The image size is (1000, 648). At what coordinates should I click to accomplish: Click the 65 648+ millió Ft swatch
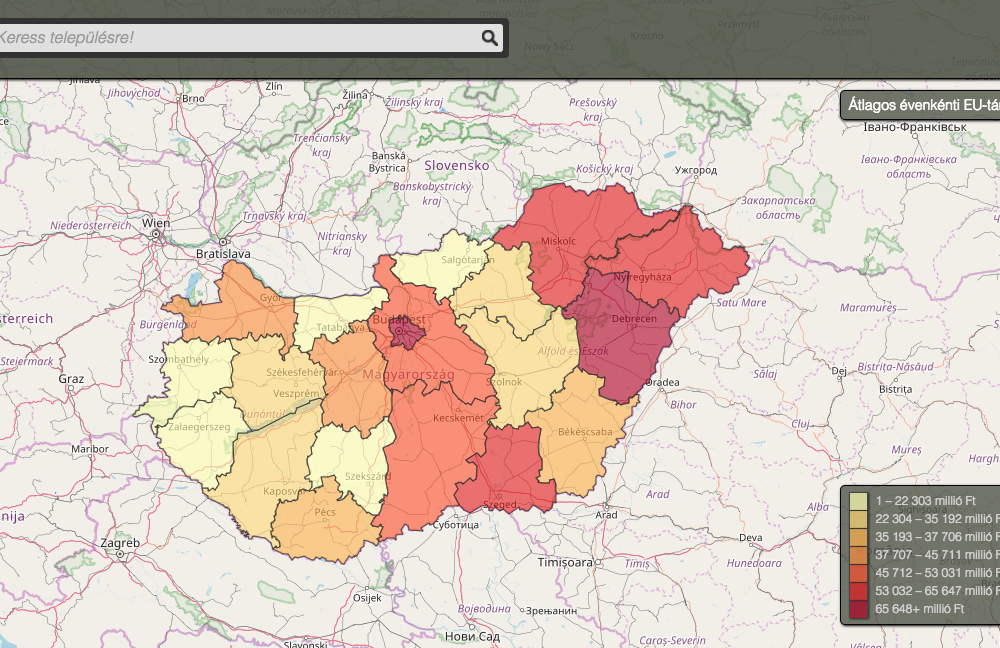tap(858, 609)
